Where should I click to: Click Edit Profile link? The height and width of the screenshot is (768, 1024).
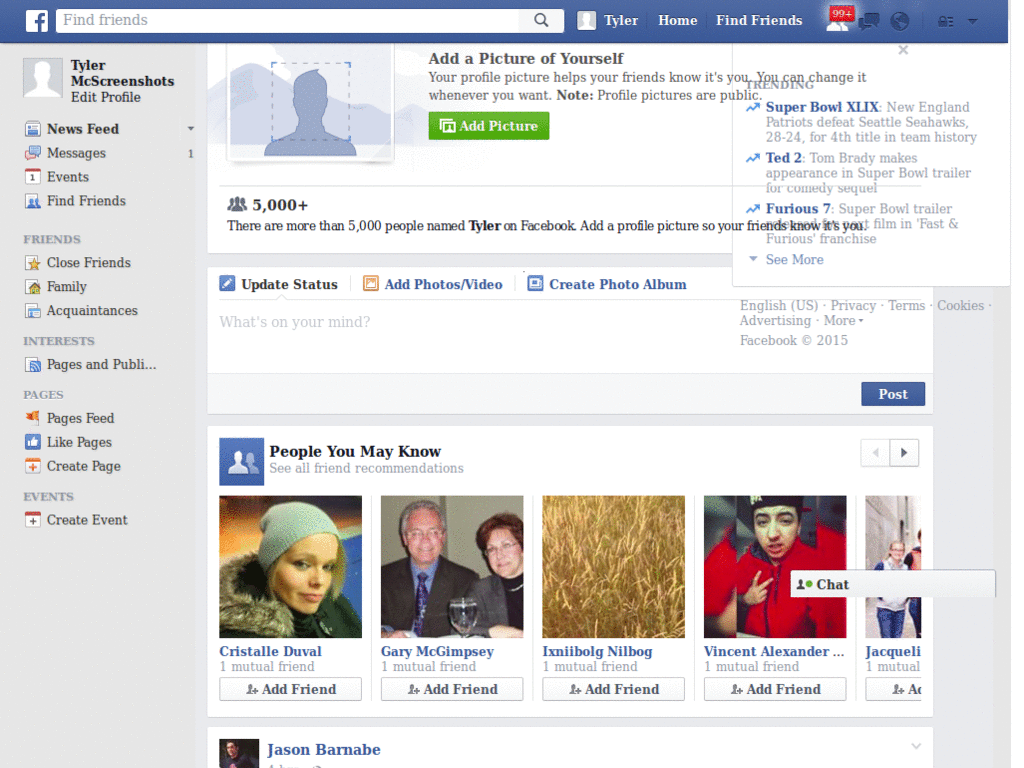click(x=106, y=97)
